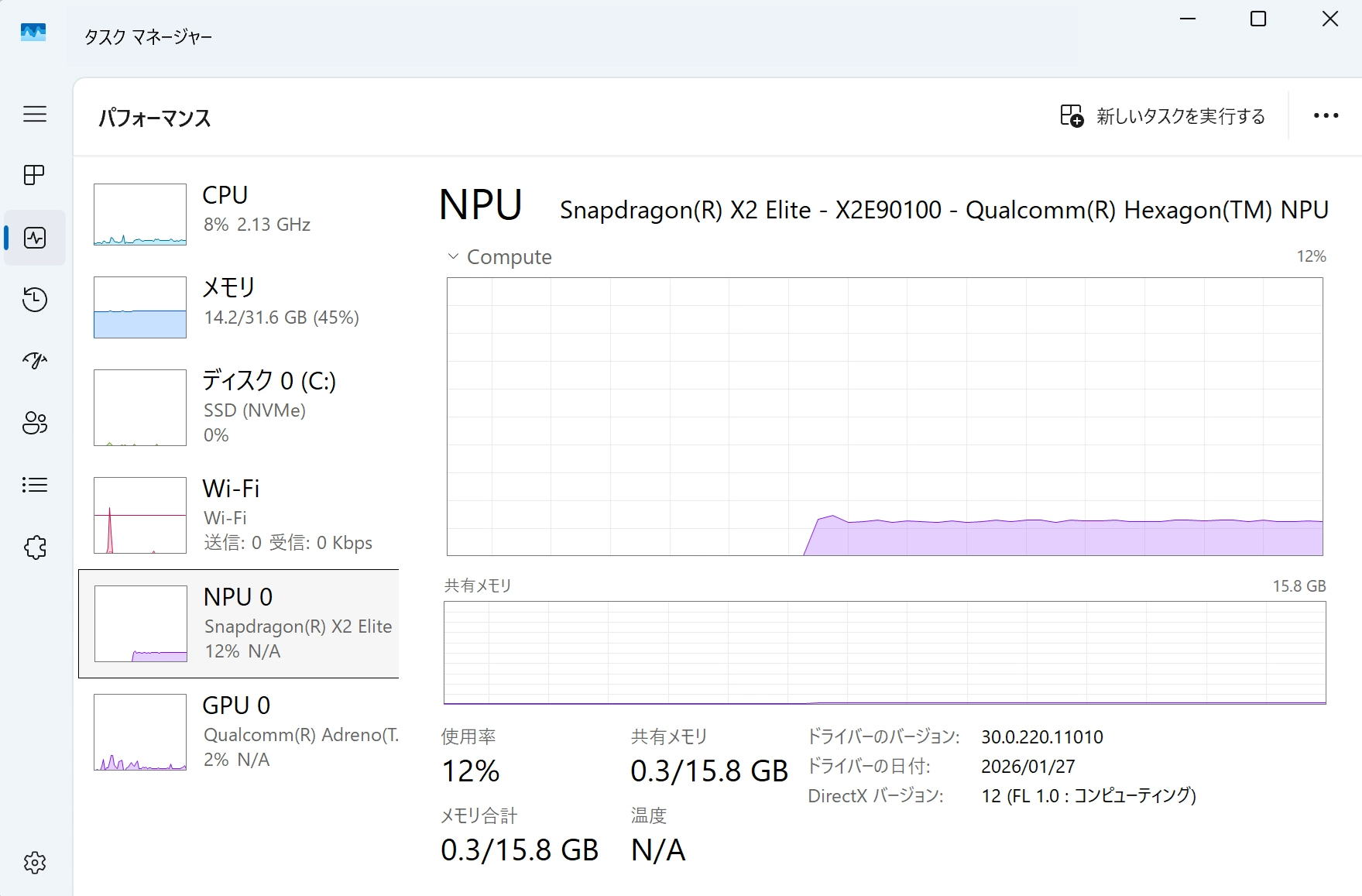The height and width of the screenshot is (896, 1362).
Task: Click DirectX version 12 (FL 1.0) value
Action: [x=1089, y=796]
